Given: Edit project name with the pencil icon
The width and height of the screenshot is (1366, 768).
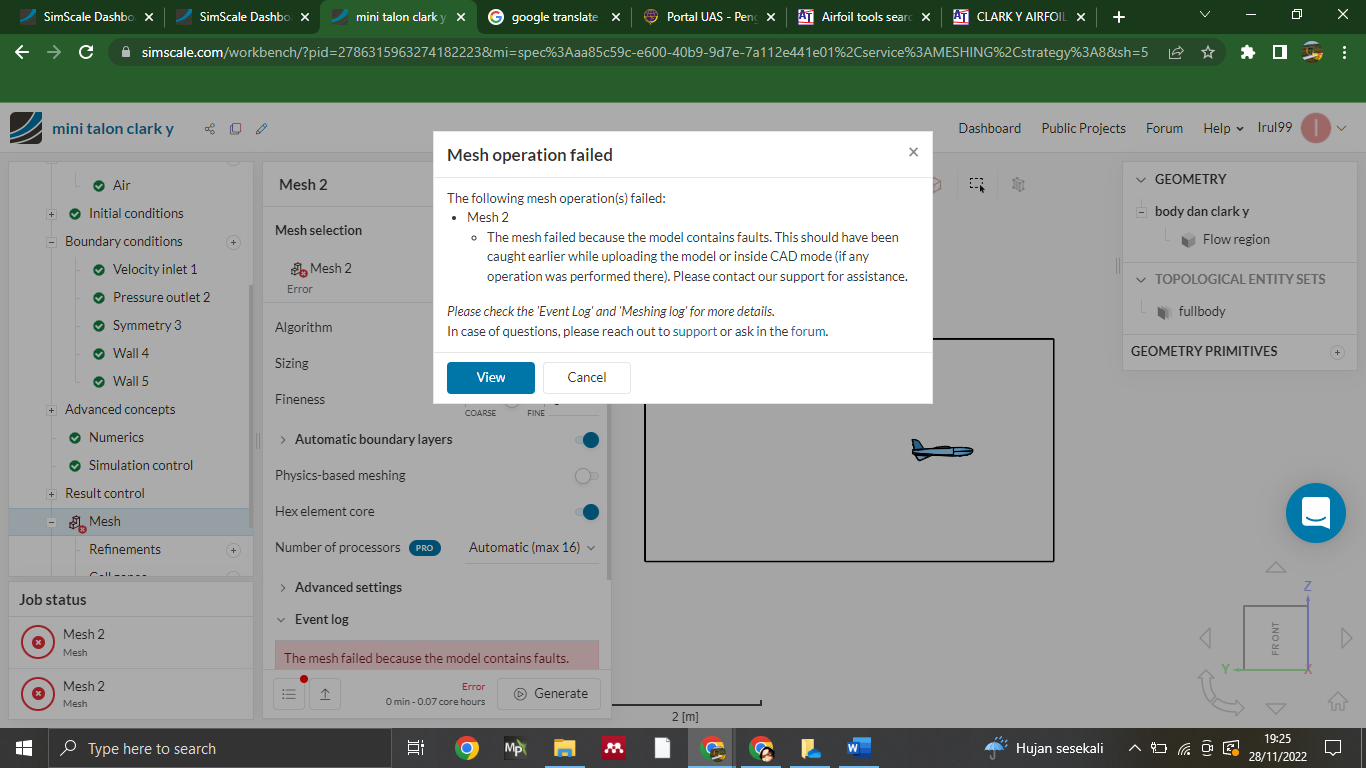Looking at the screenshot, I should [262, 129].
